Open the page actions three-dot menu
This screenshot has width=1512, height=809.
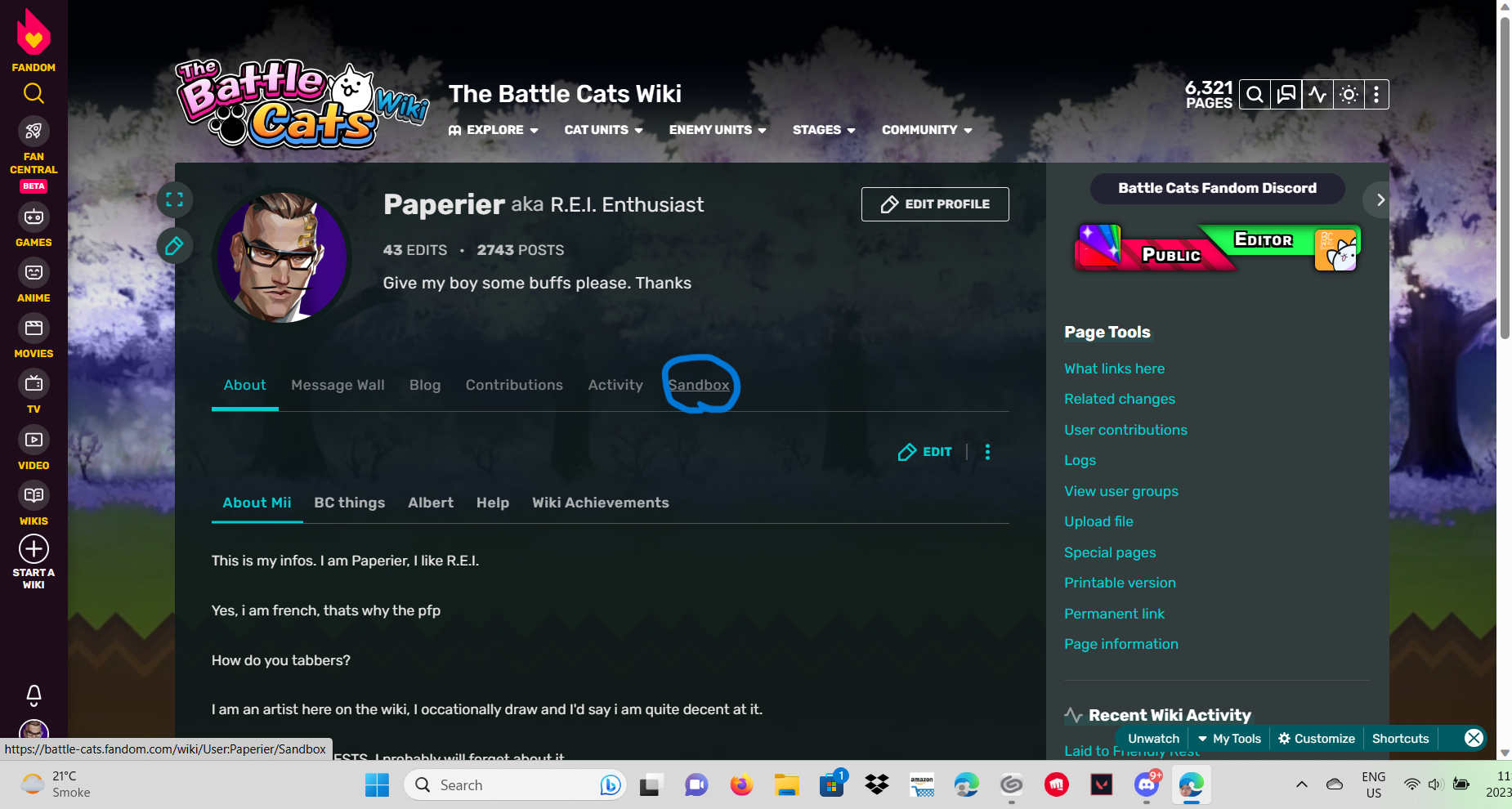[x=987, y=452]
